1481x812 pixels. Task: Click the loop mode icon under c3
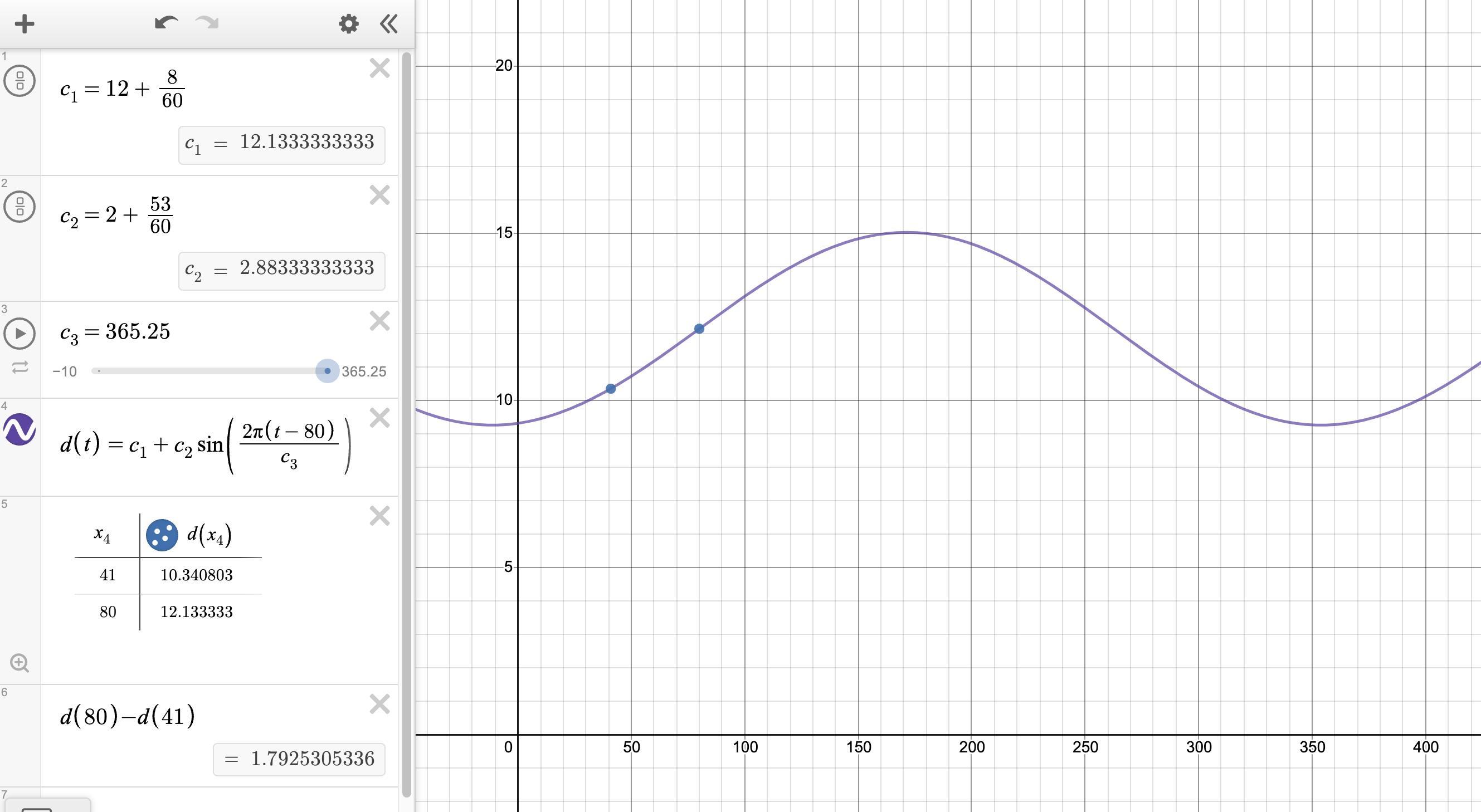point(20,368)
